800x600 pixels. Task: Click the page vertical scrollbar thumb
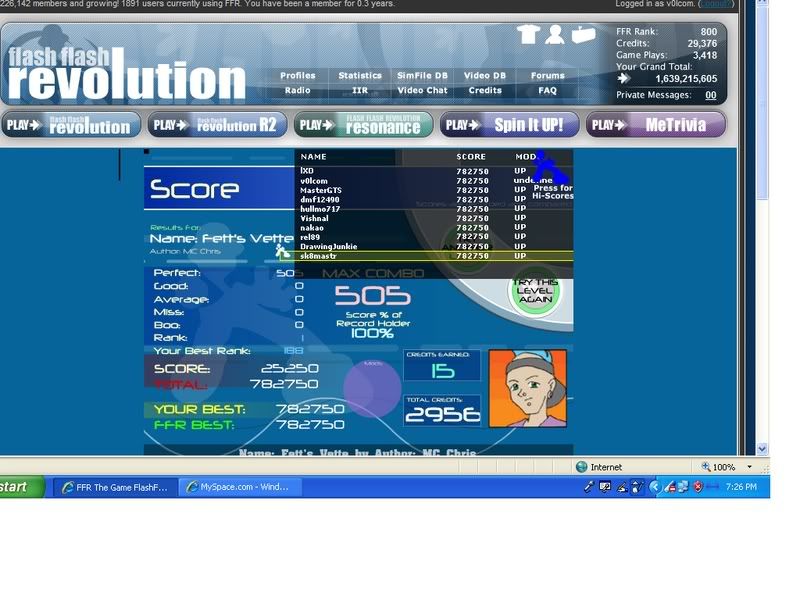click(x=762, y=105)
